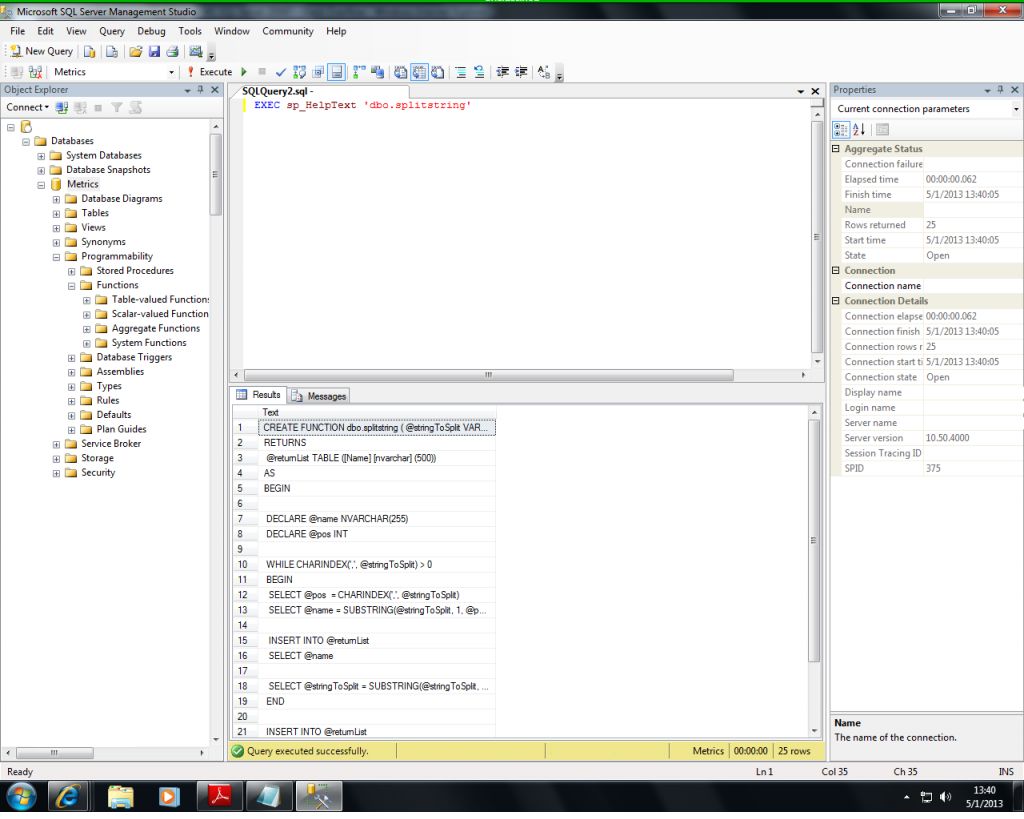Expand the System Databases node

[41, 156]
